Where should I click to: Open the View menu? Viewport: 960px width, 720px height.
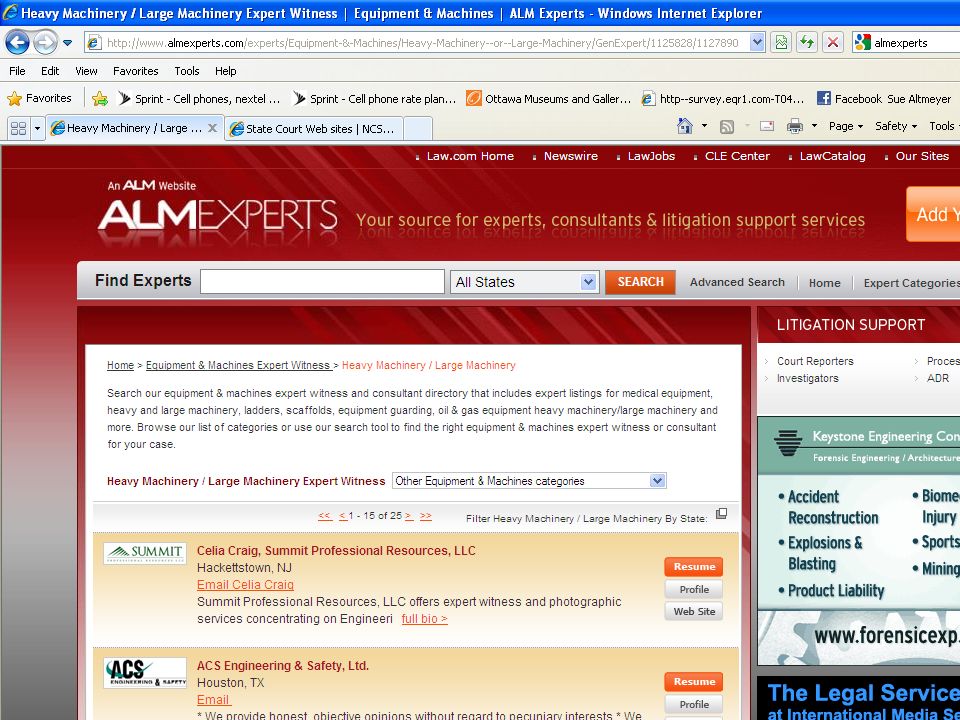tap(86, 71)
